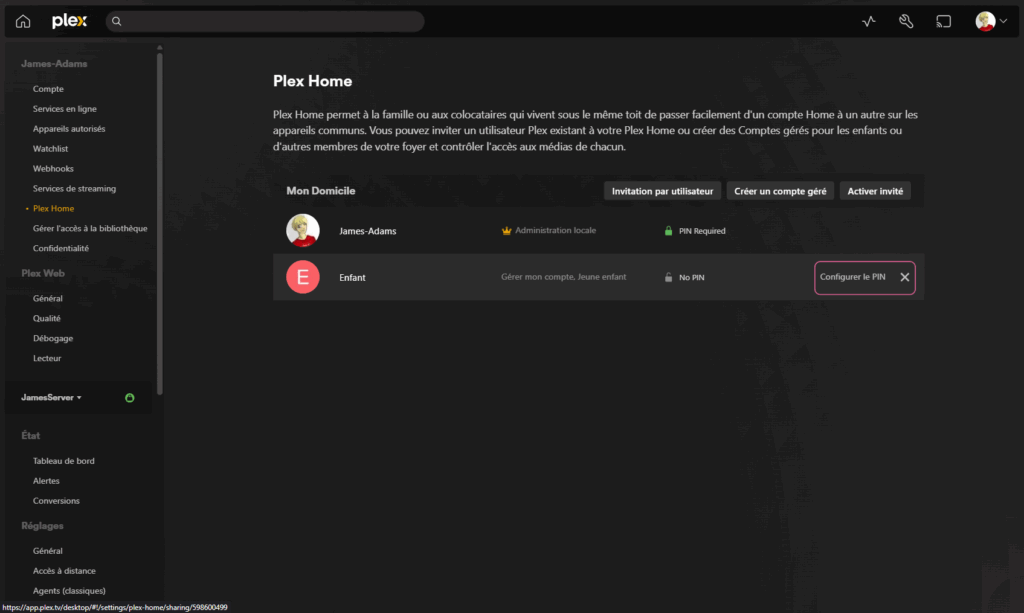Open the Cast player icon
Image resolution: width=1024 pixels, height=613 pixels.
[x=943, y=22]
